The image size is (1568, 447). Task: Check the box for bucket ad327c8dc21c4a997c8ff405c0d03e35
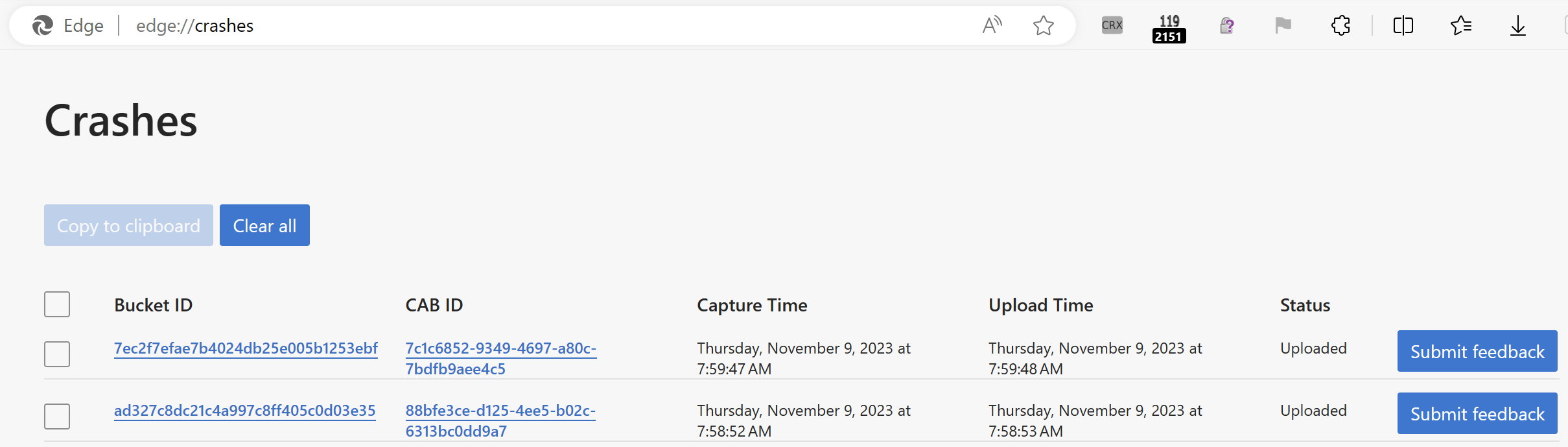tap(57, 417)
